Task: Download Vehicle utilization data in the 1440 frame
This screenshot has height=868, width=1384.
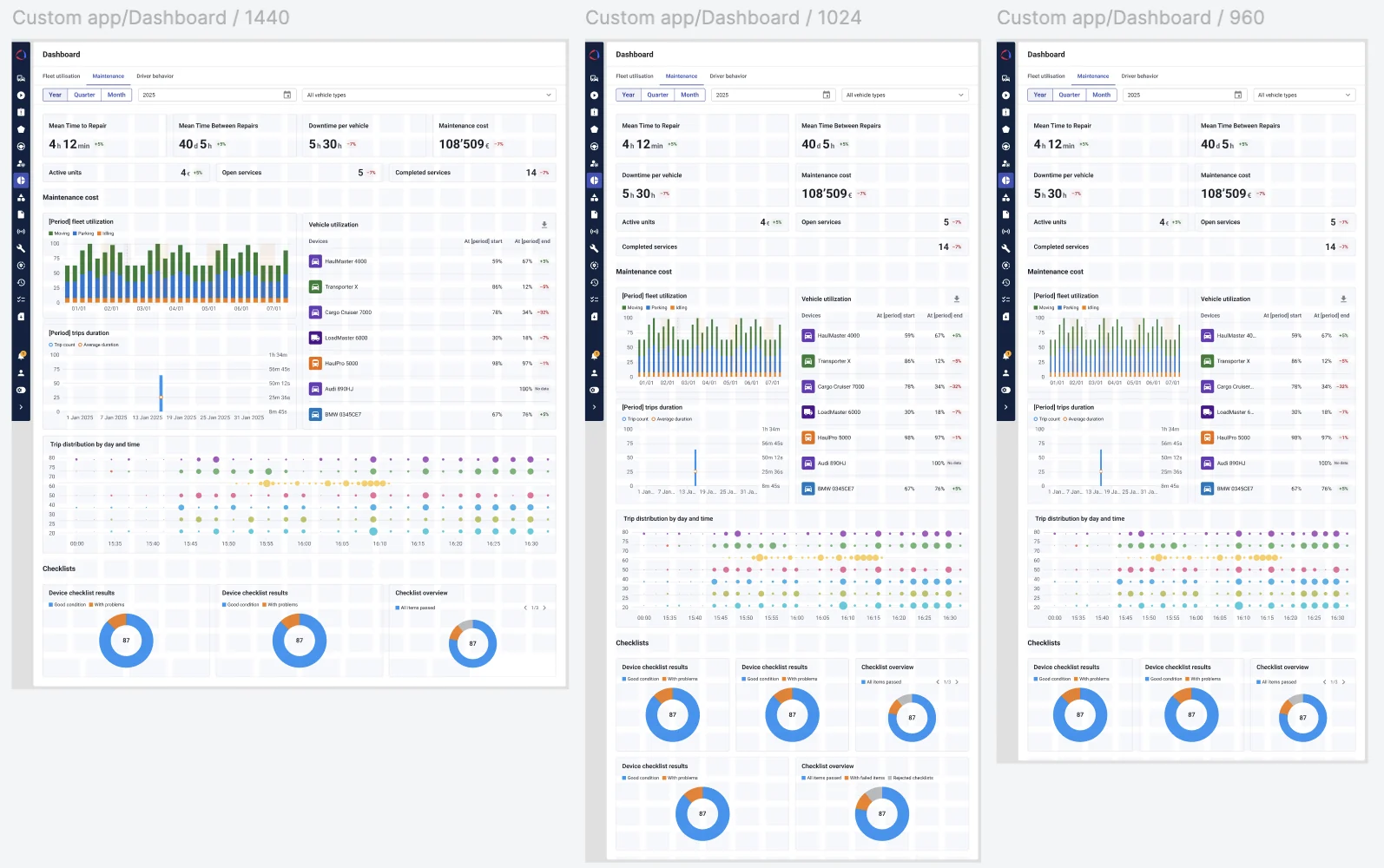Action: (544, 225)
